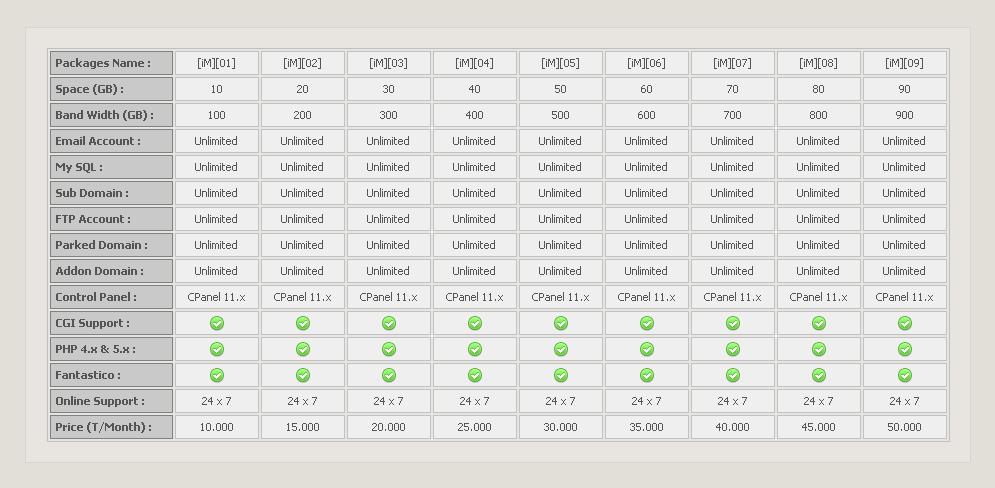
Task: Click the 'Packages Name :' row header
Action: click(x=111, y=63)
